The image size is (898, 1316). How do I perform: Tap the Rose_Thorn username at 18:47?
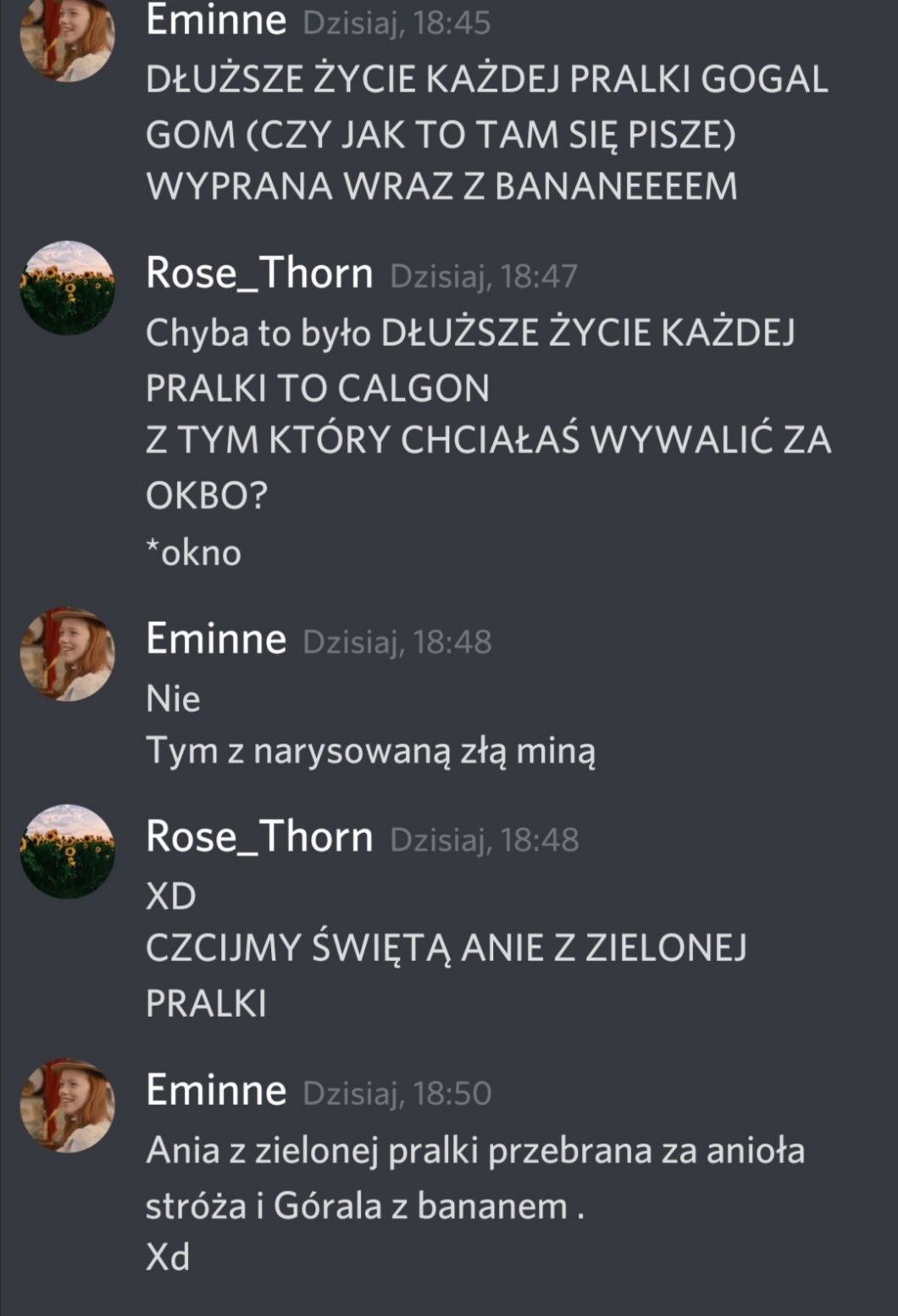point(259,273)
